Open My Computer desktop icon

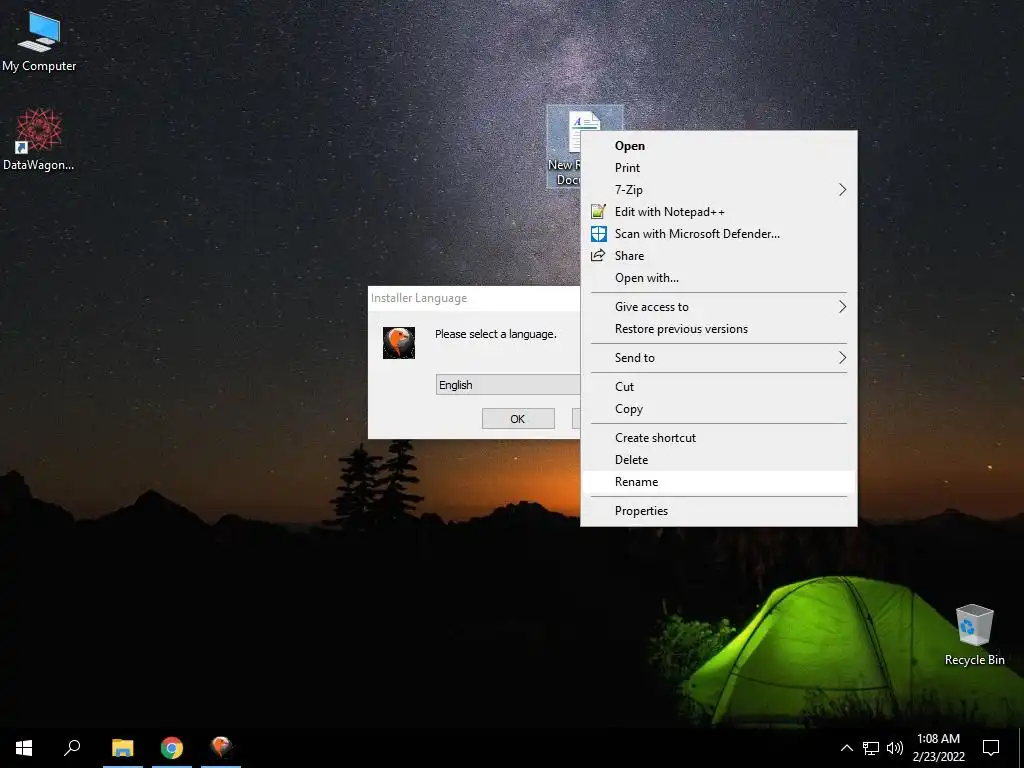click(x=39, y=40)
